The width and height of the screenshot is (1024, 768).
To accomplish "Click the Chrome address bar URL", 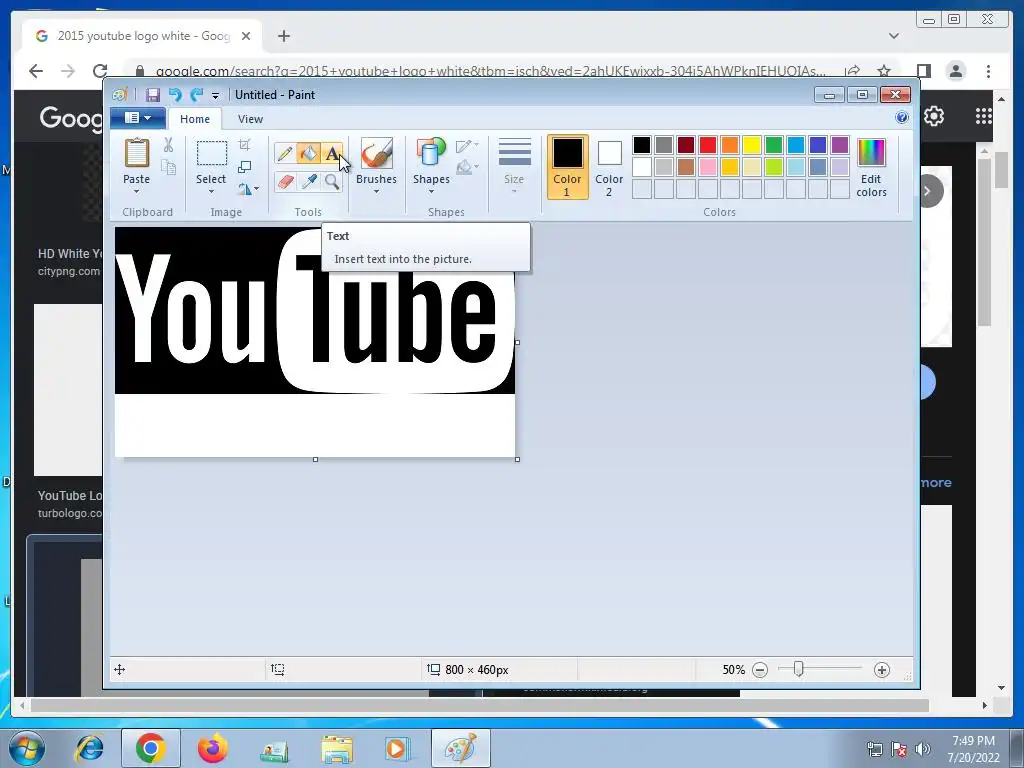I will [x=490, y=71].
